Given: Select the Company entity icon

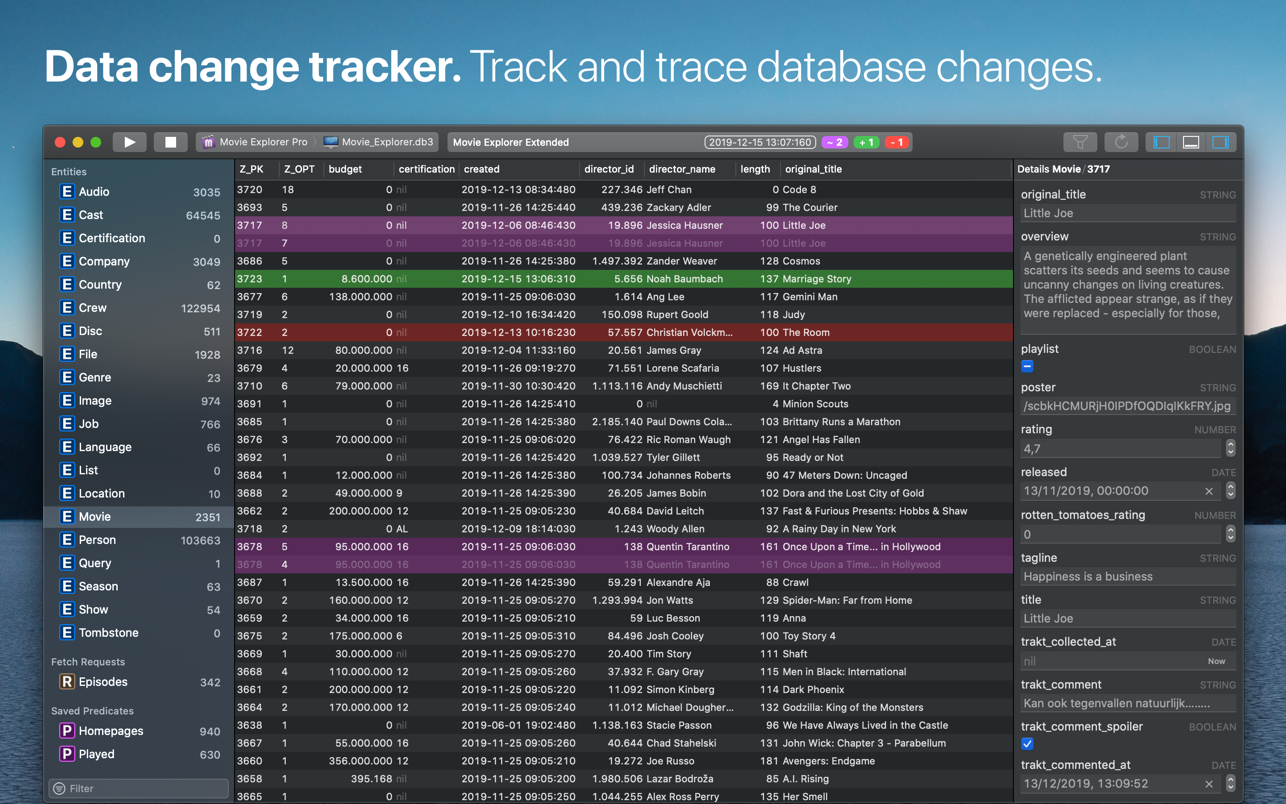Looking at the screenshot, I should pyautogui.click(x=67, y=261).
